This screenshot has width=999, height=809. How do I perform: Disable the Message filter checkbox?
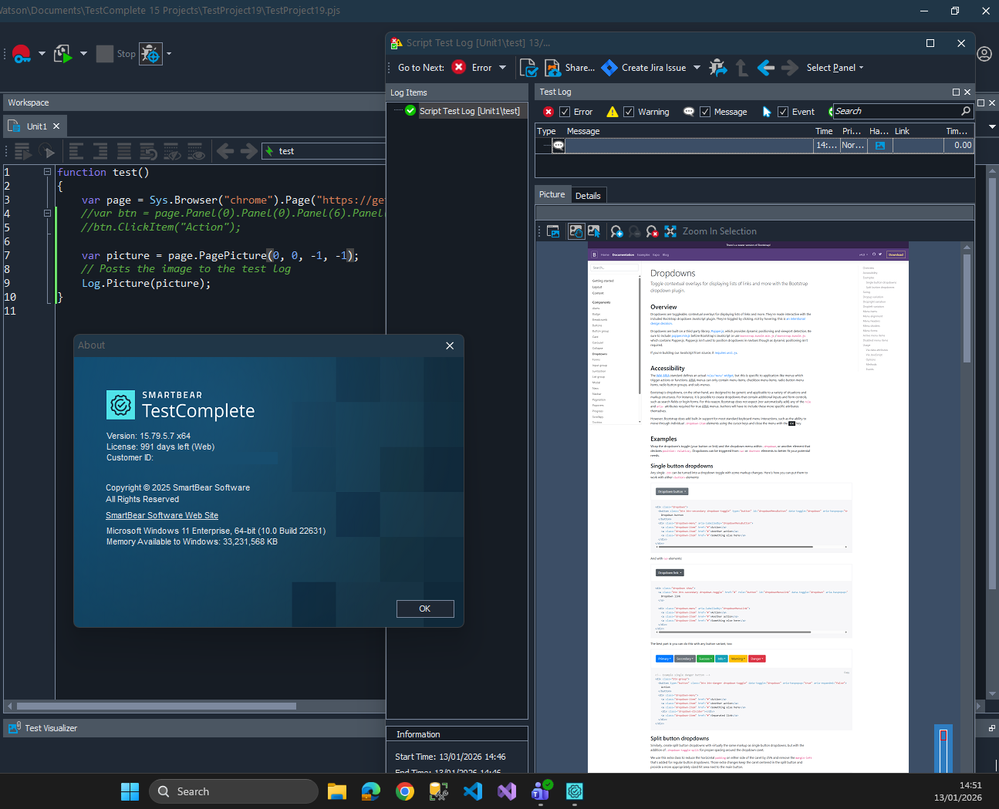click(706, 112)
